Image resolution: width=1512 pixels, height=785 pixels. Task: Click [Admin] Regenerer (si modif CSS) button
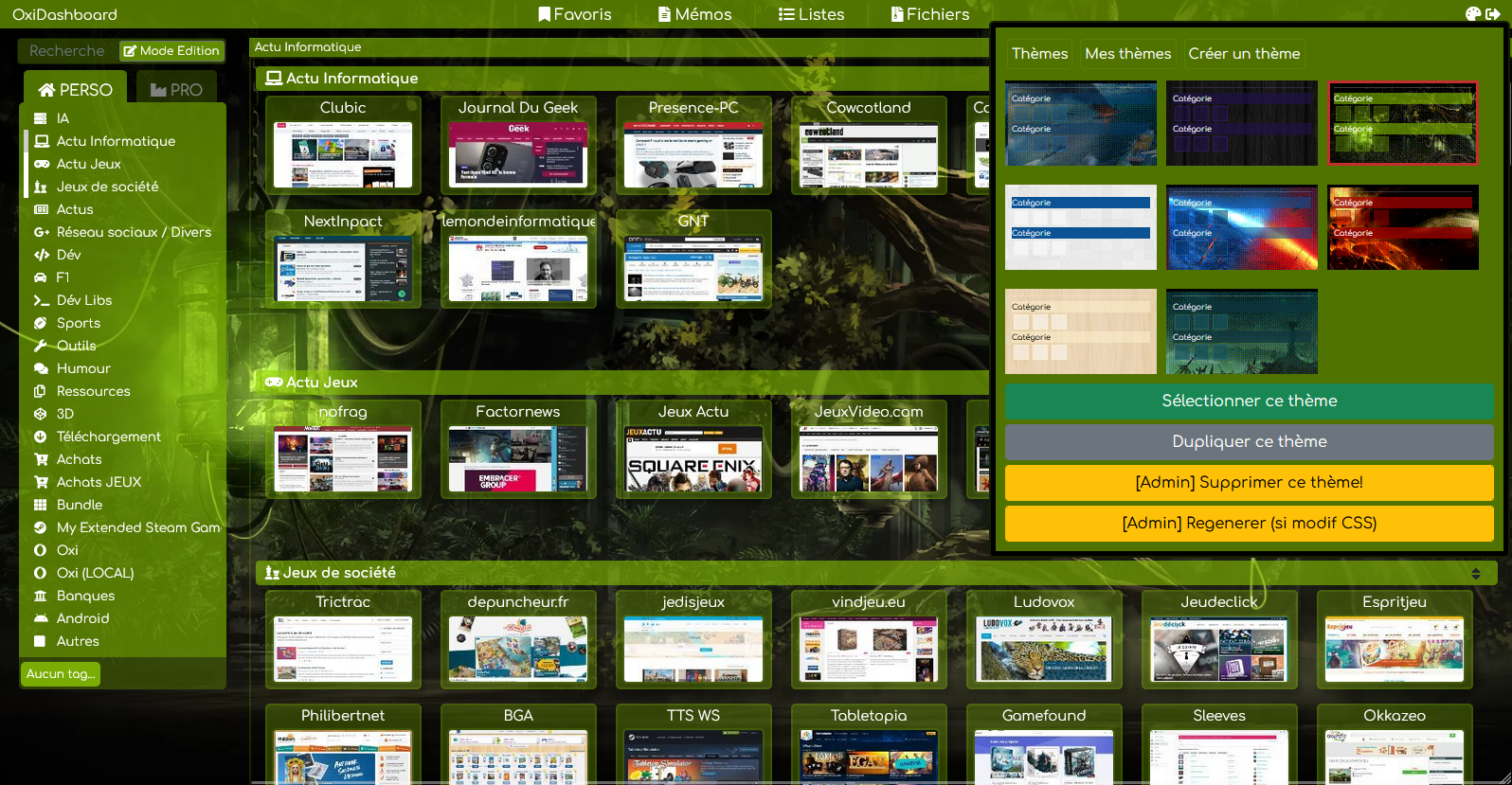click(x=1250, y=524)
